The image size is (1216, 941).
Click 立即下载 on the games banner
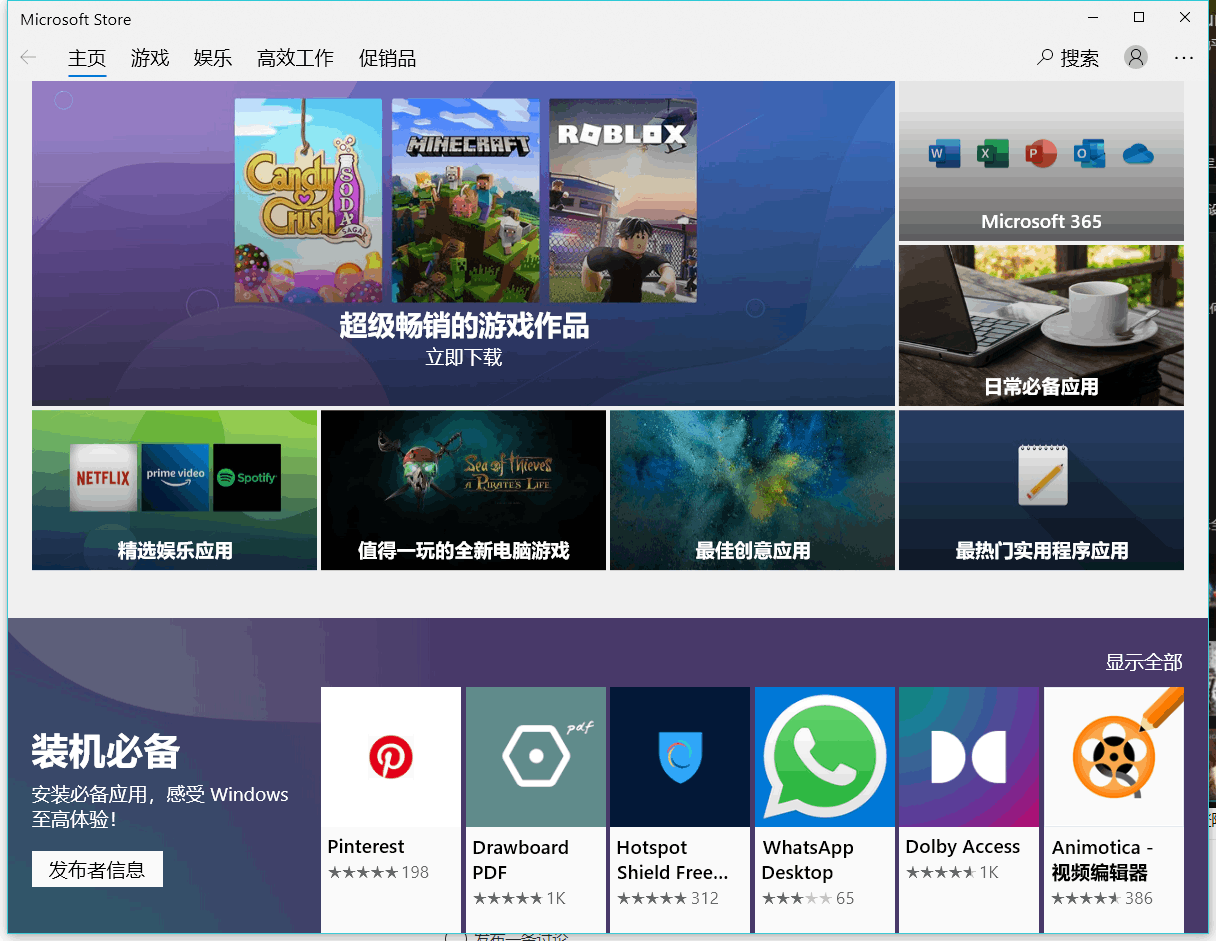click(464, 357)
